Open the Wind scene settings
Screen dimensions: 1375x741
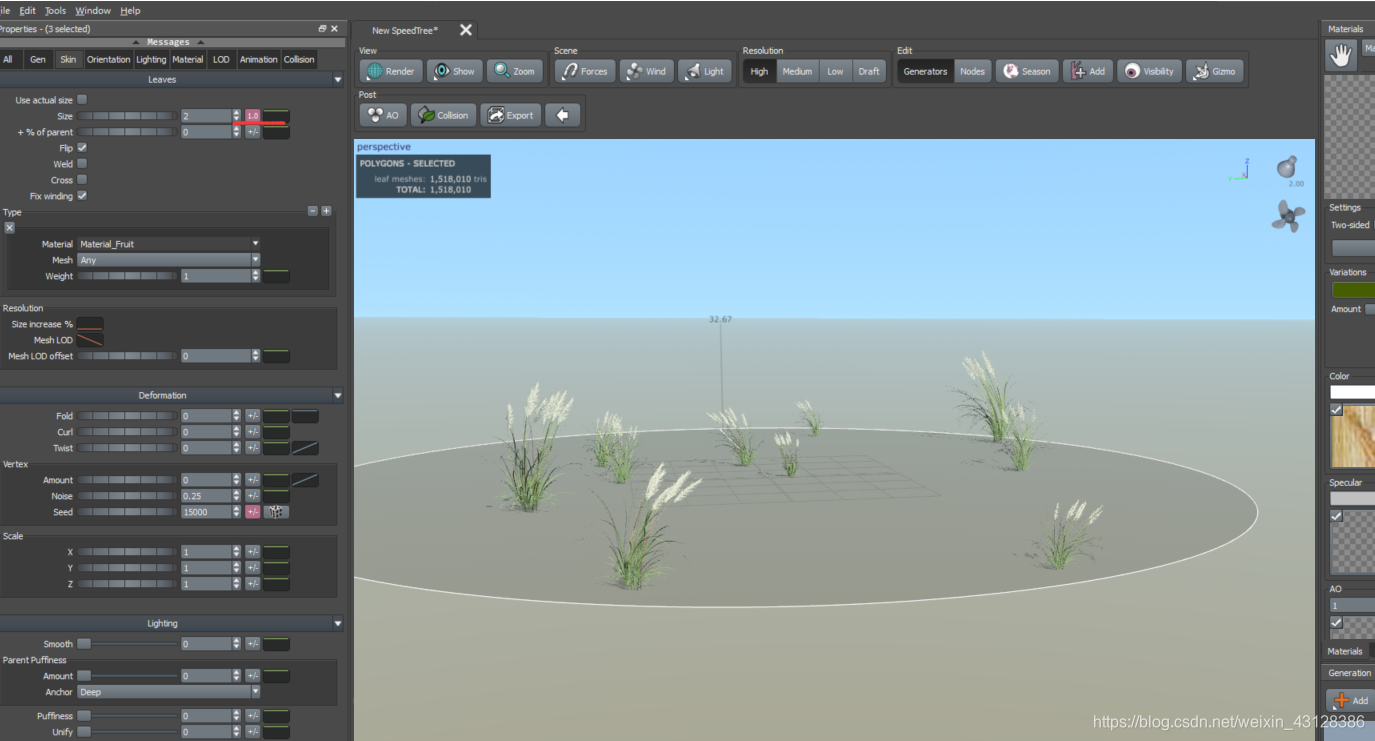click(x=646, y=71)
